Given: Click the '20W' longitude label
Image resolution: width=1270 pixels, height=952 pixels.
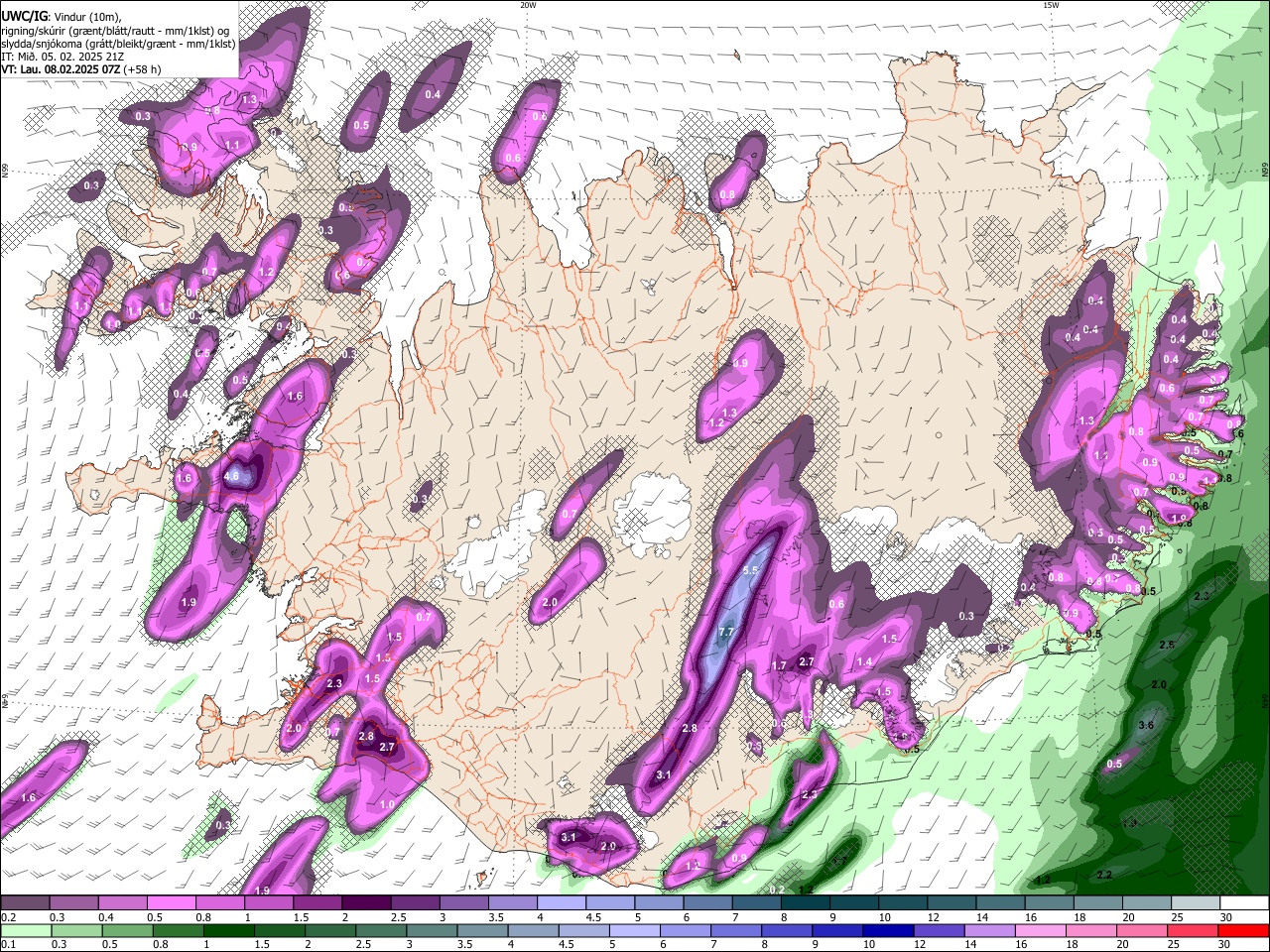Looking at the screenshot, I should [x=528, y=5].
